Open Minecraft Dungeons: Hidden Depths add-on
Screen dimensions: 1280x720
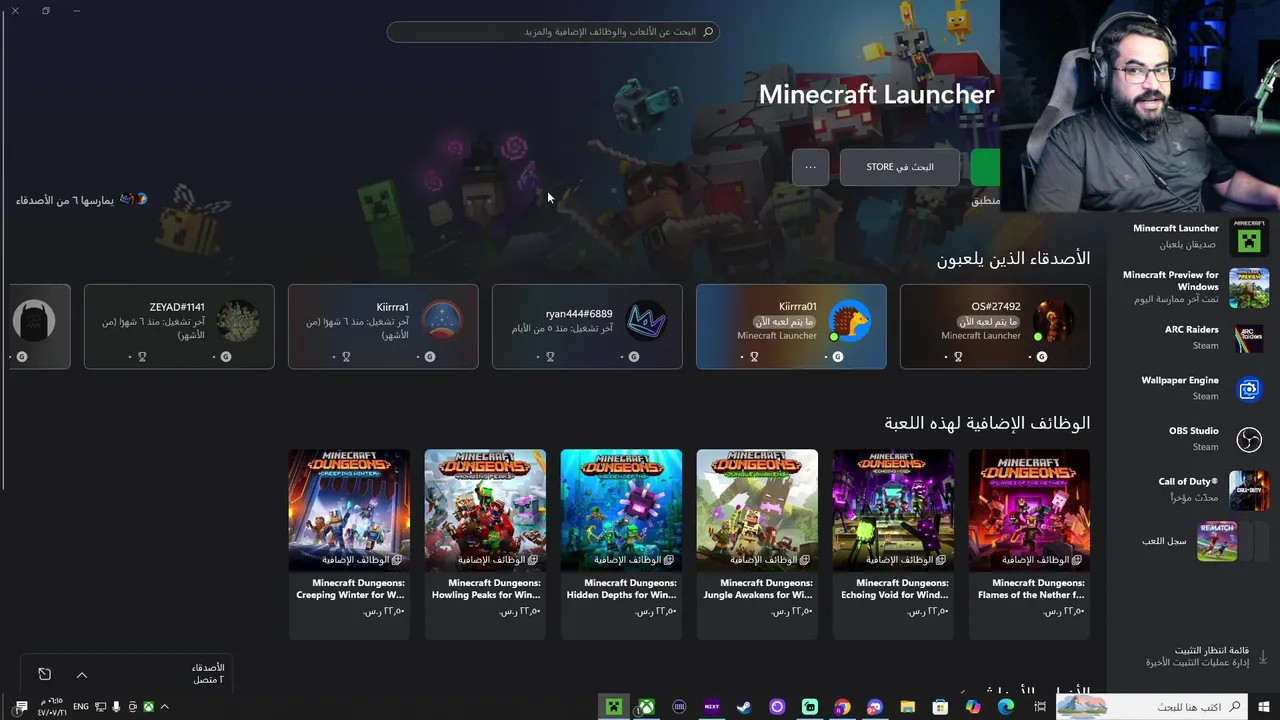(621, 543)
